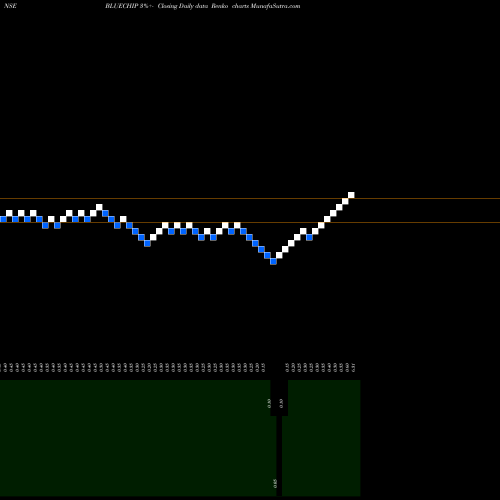Image resolution: width=500 pixels, height=500 pixels.
Task: Click the rotated 0.65 label at the bottom
Action: (275, 483)
